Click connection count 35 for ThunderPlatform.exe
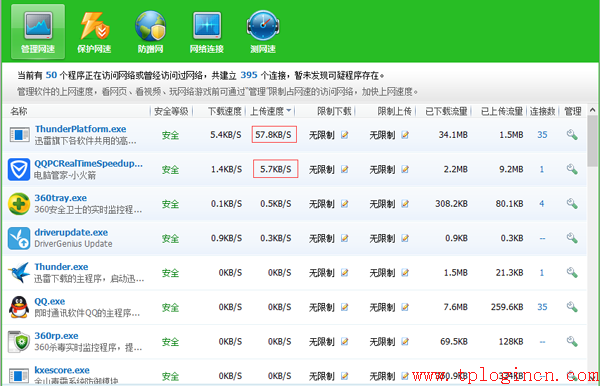 click(542, 135)
